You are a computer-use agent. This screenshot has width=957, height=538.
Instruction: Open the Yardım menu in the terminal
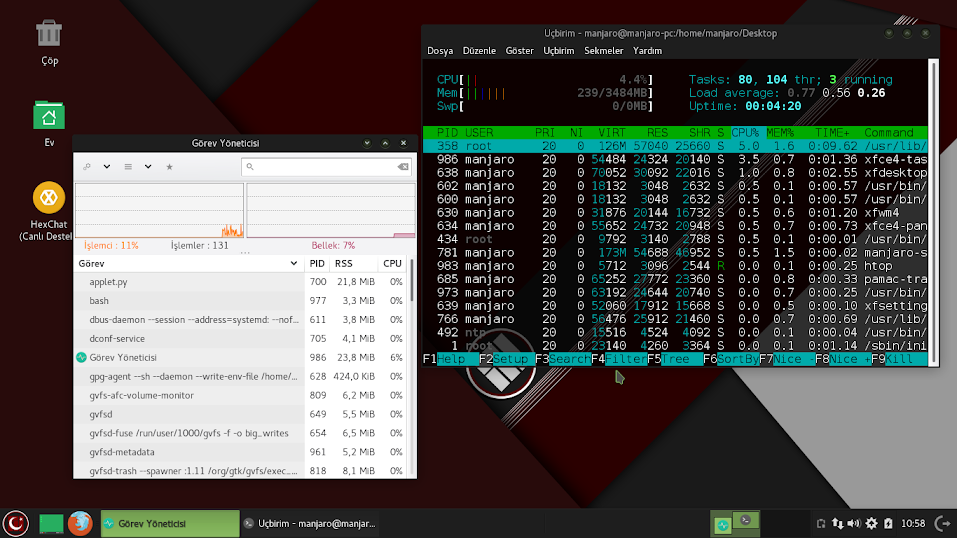click(647, 51)
